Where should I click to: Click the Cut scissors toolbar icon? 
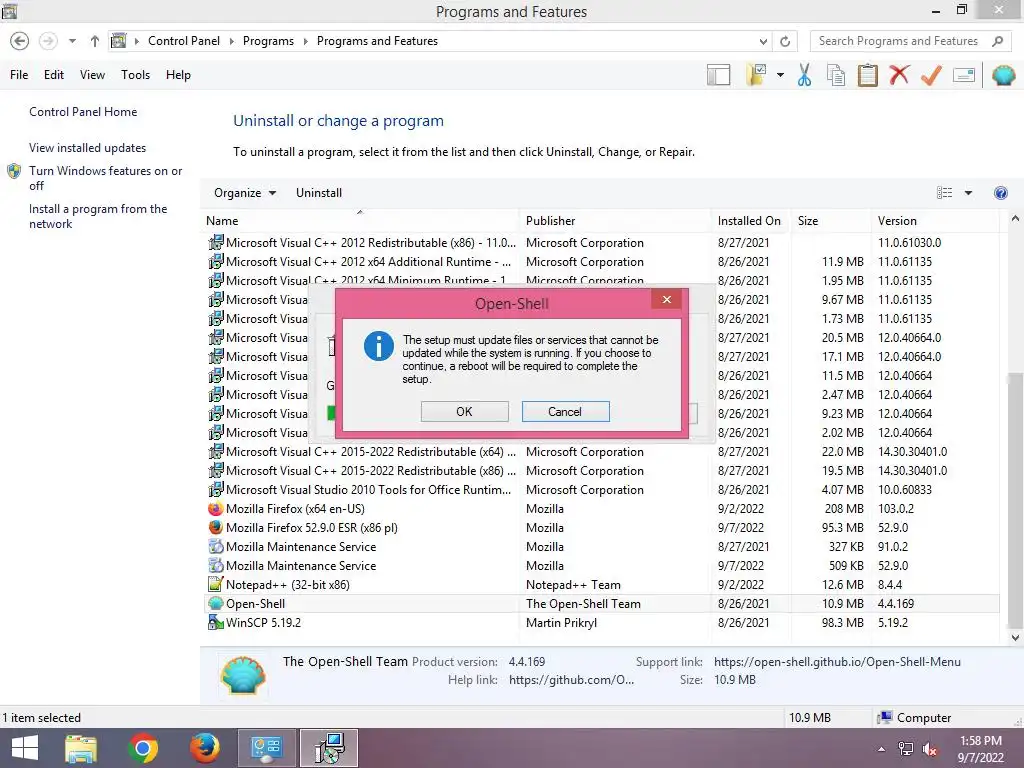point(804,75)
